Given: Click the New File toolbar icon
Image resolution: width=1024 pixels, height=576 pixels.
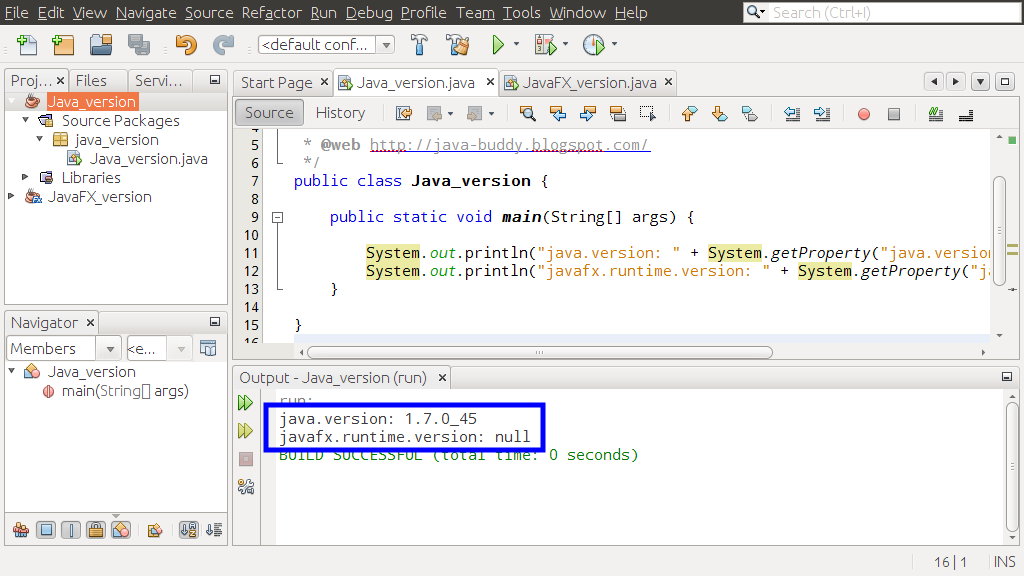Looking at the screenshot, I should coord(27,44).
